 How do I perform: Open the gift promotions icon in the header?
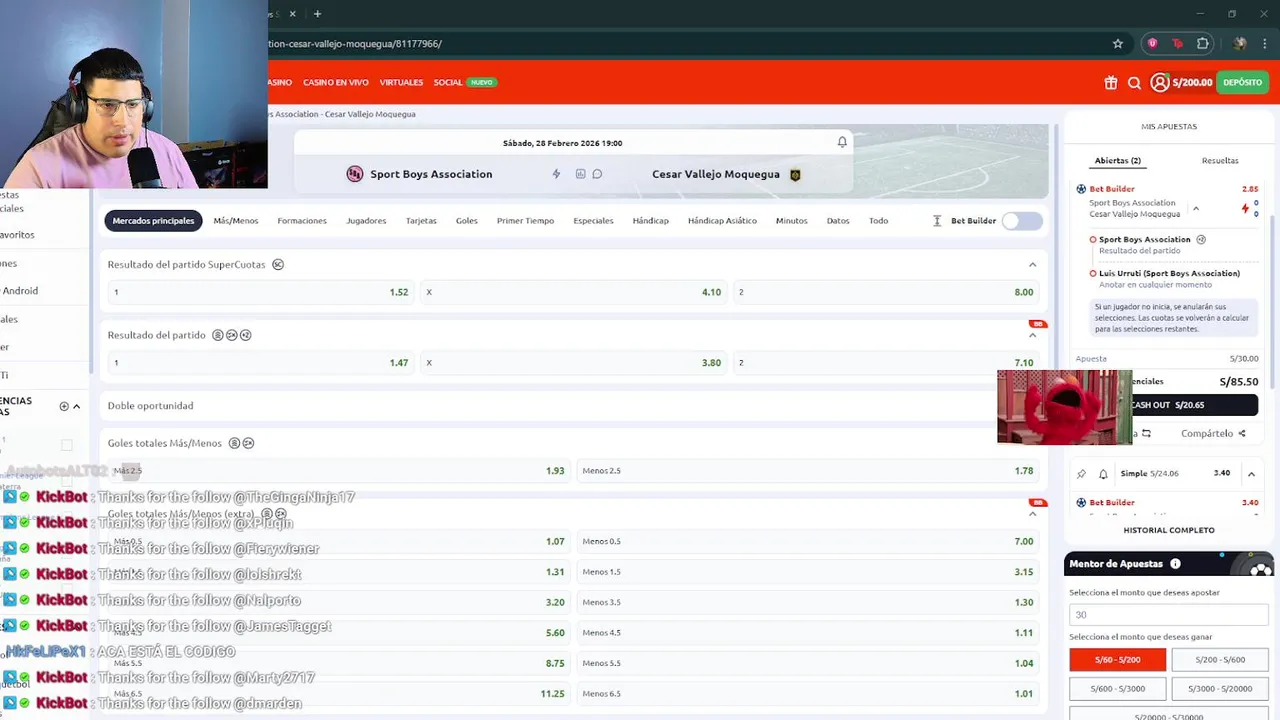pos(1110,83)
